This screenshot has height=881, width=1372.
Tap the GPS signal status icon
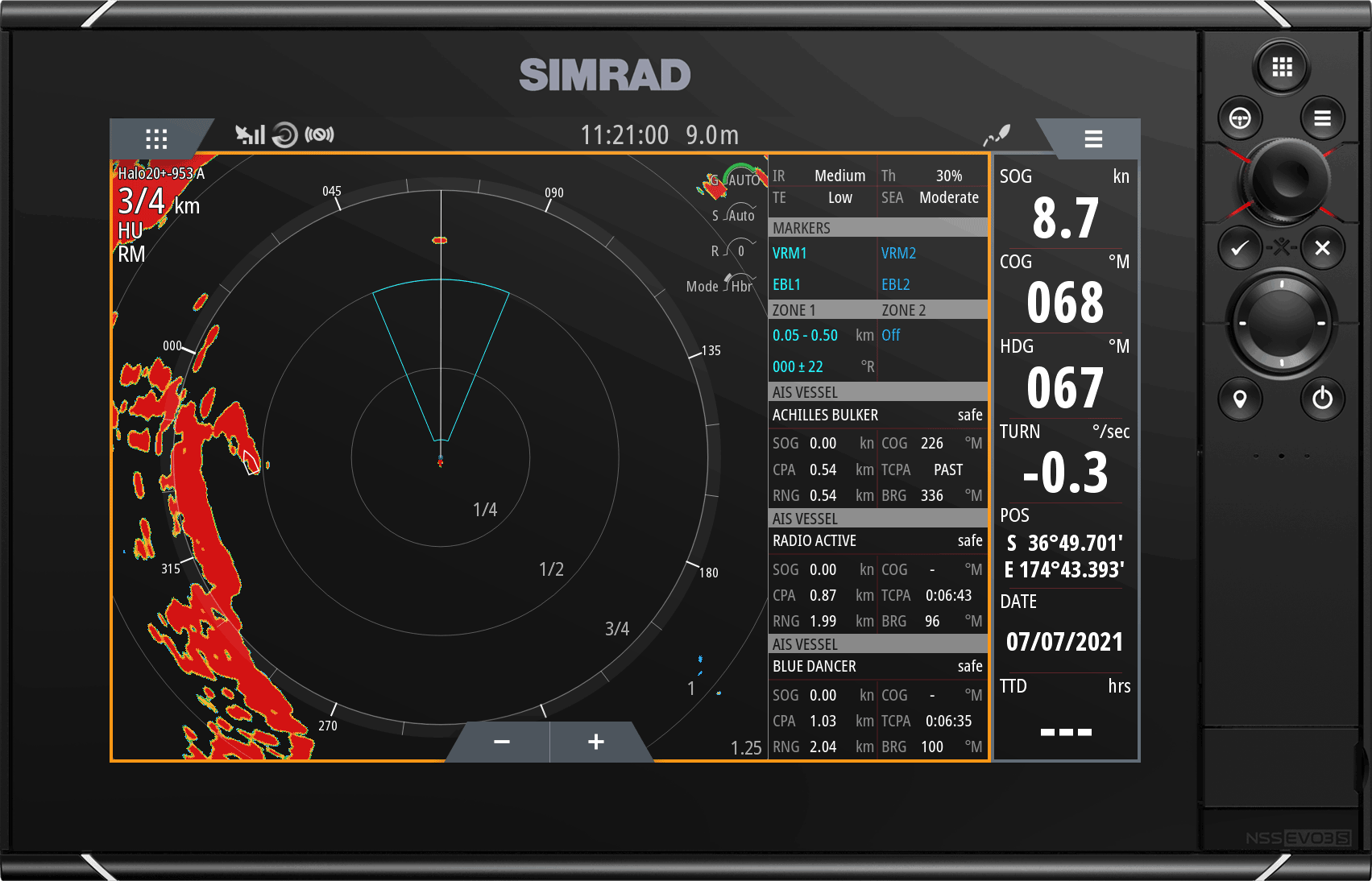[250, 134]
